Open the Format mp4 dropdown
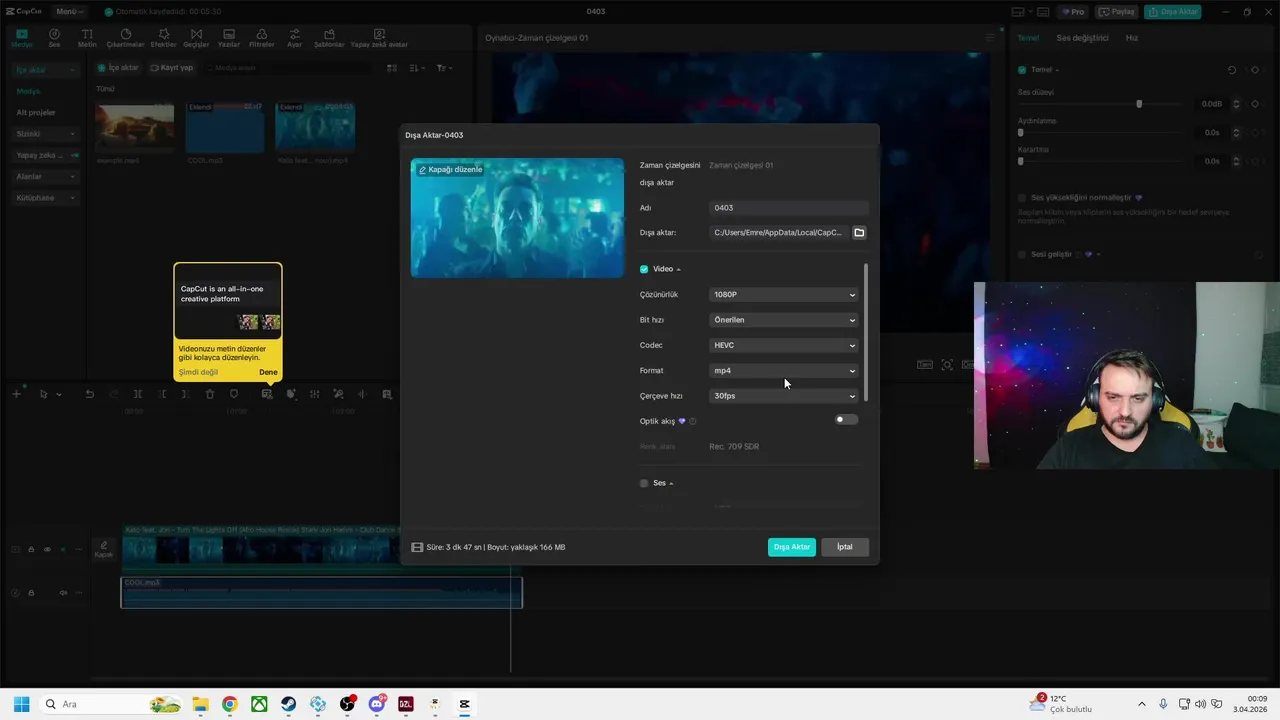Screen dimensions: 1280x720 784,371
